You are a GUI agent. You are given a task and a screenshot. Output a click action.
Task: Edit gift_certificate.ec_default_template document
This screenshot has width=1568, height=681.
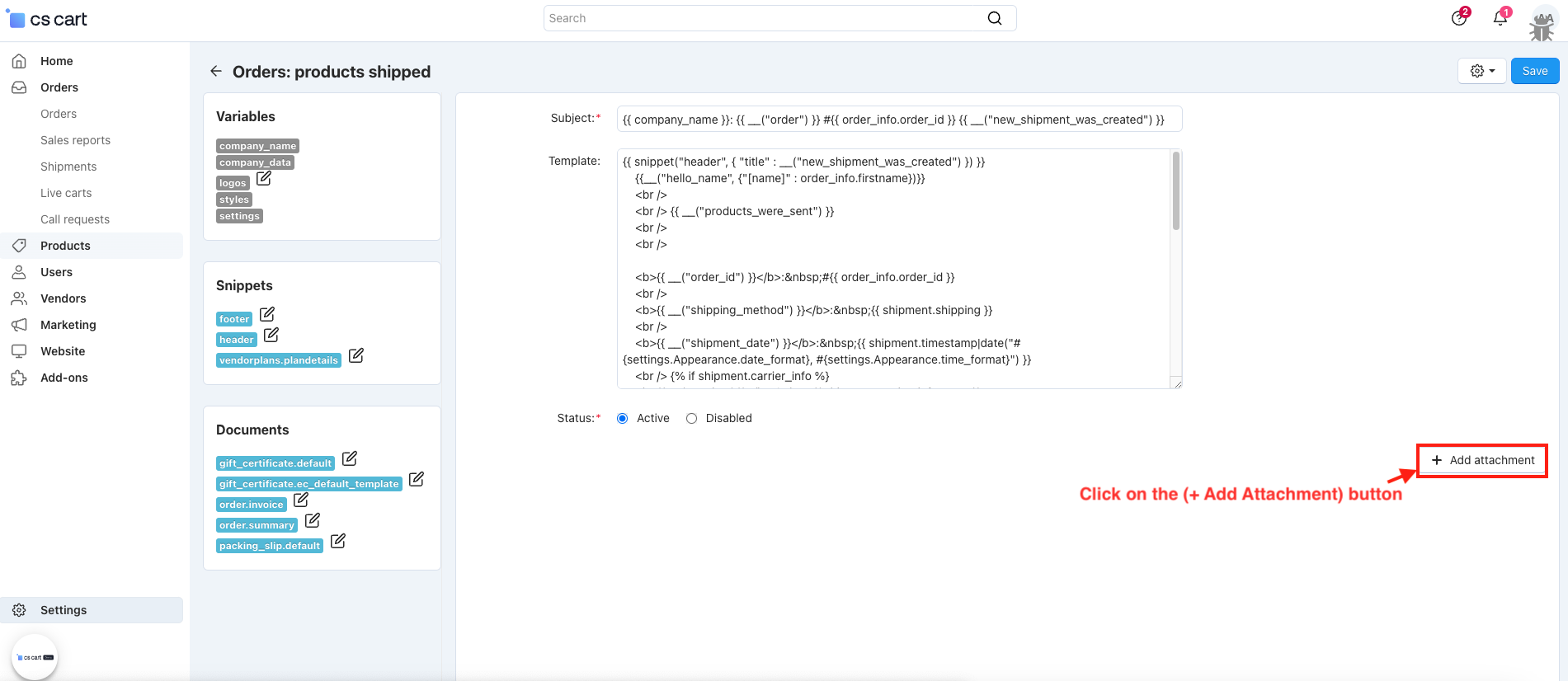[x=417, y=479]
